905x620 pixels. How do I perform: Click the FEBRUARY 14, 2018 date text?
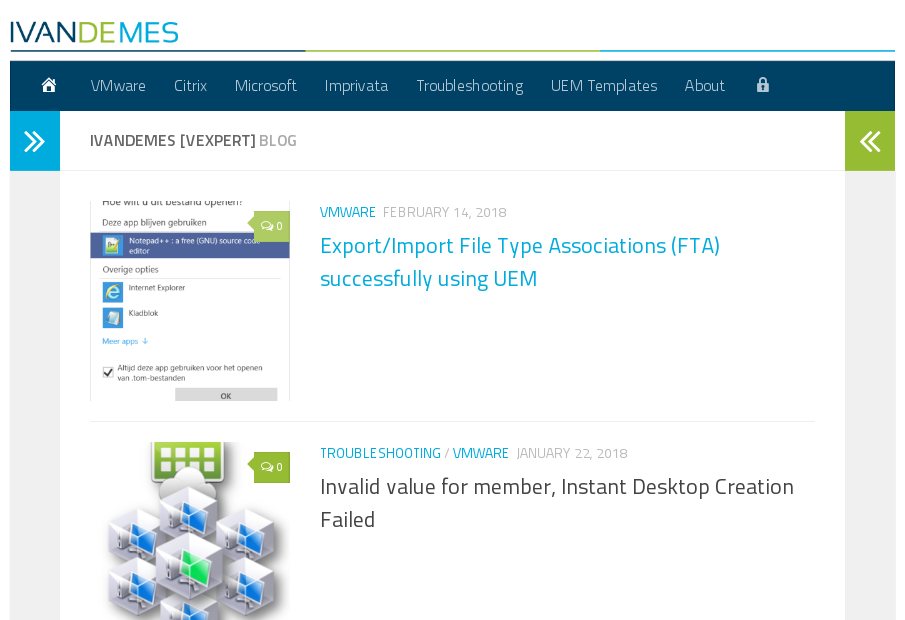[444, 212]
